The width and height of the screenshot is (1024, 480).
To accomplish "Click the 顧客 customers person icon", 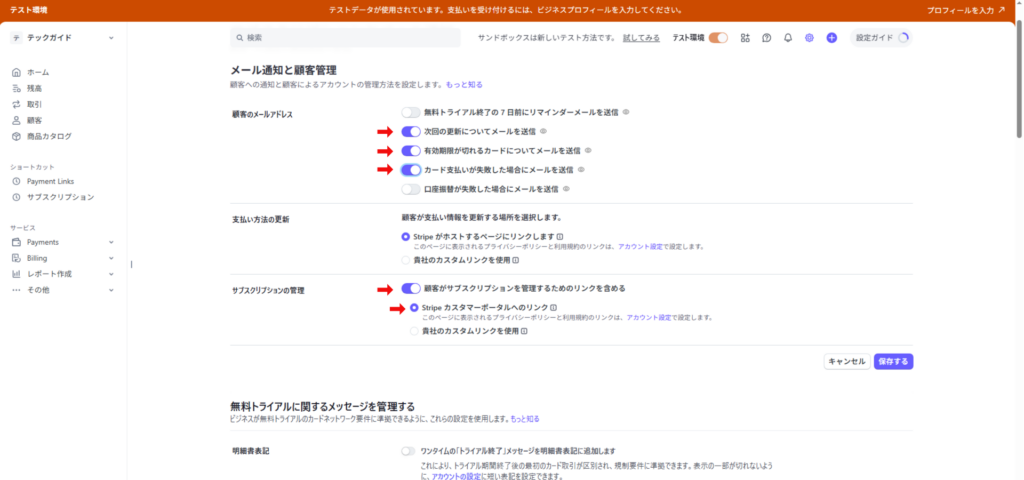I will coord(16,120).
